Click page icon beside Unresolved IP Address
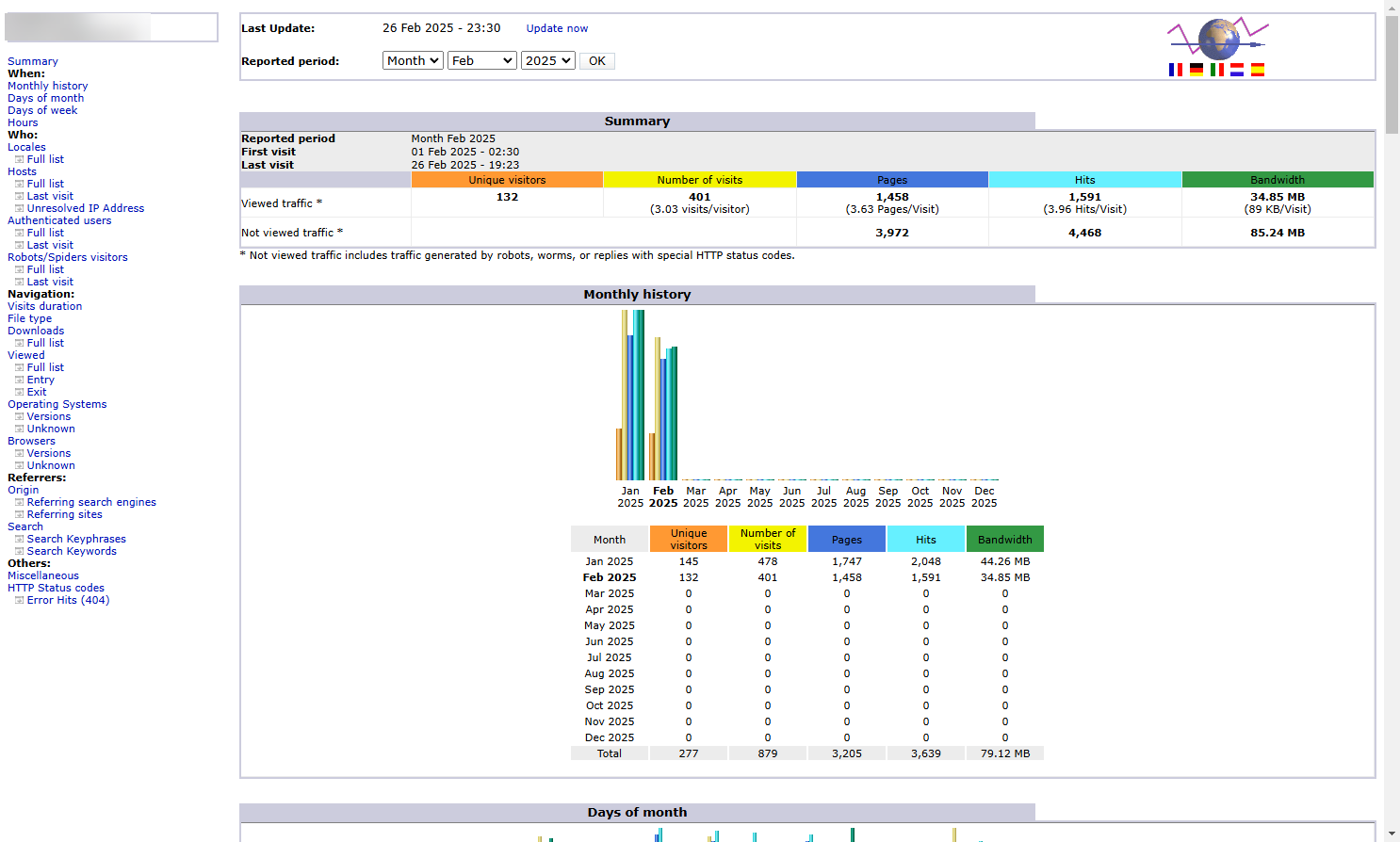Image resolution: width=1400 pixels, height=842 pixels. [19, 208]
